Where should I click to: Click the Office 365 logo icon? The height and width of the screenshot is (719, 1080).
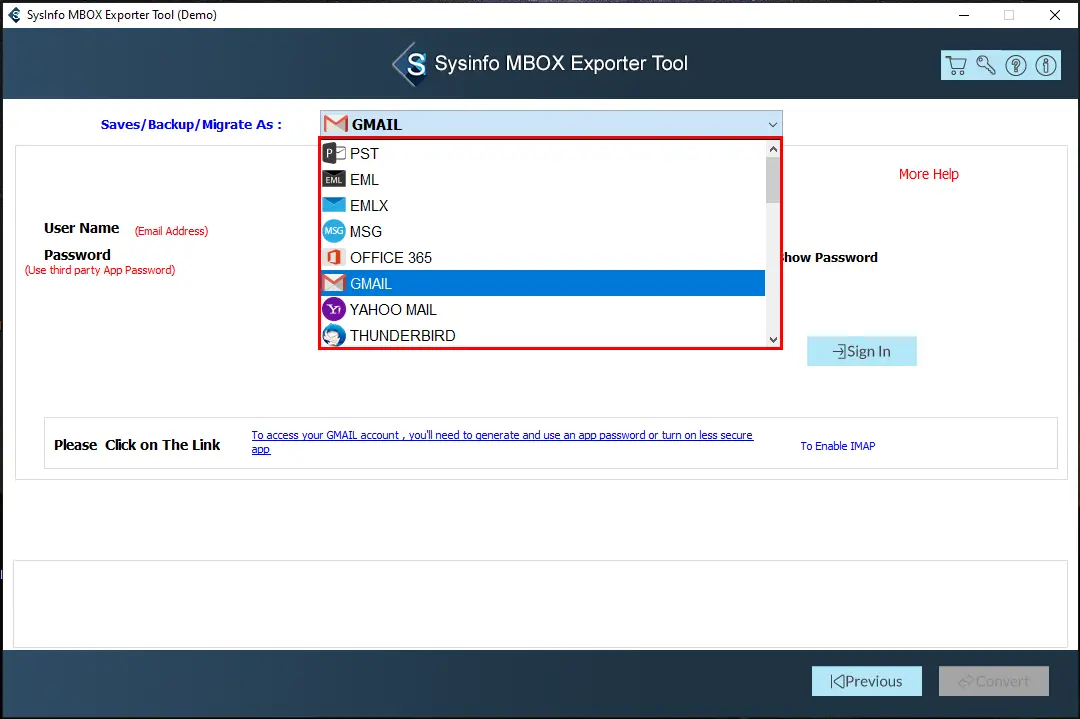click(334, 258)
